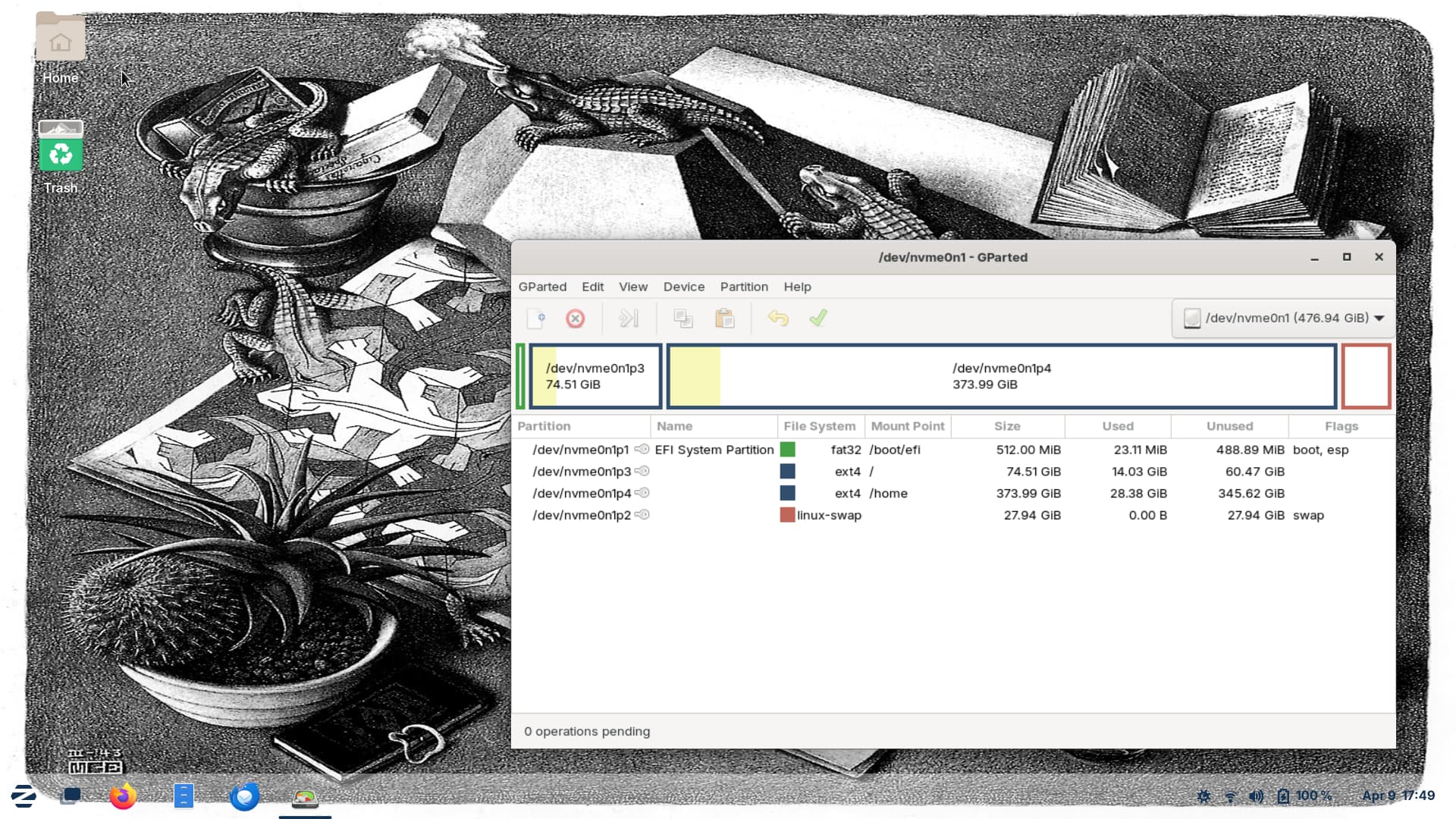Click the Wi-Fi tray icon
This screenshot has height=819, width=1456.
pos(1231,796)
